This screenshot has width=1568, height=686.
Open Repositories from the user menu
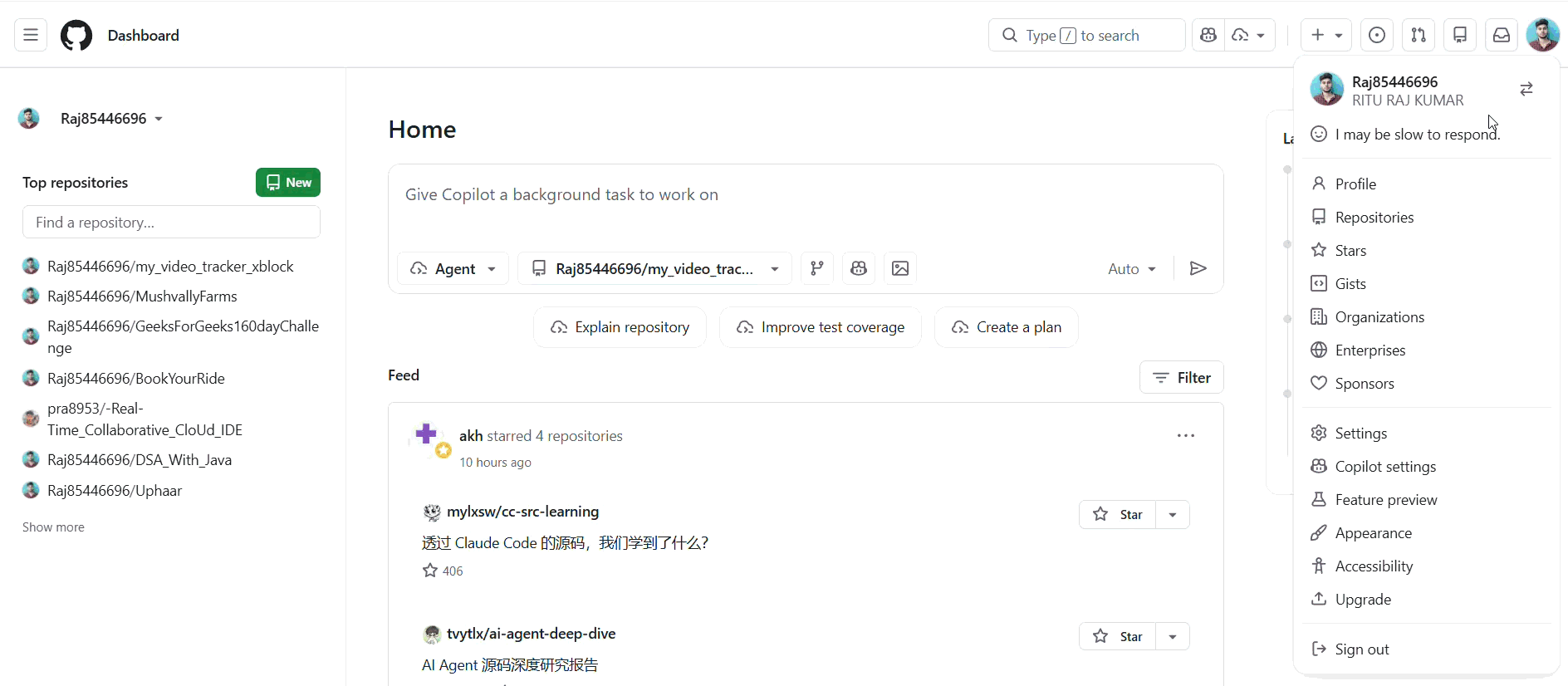pos(1426,217)
